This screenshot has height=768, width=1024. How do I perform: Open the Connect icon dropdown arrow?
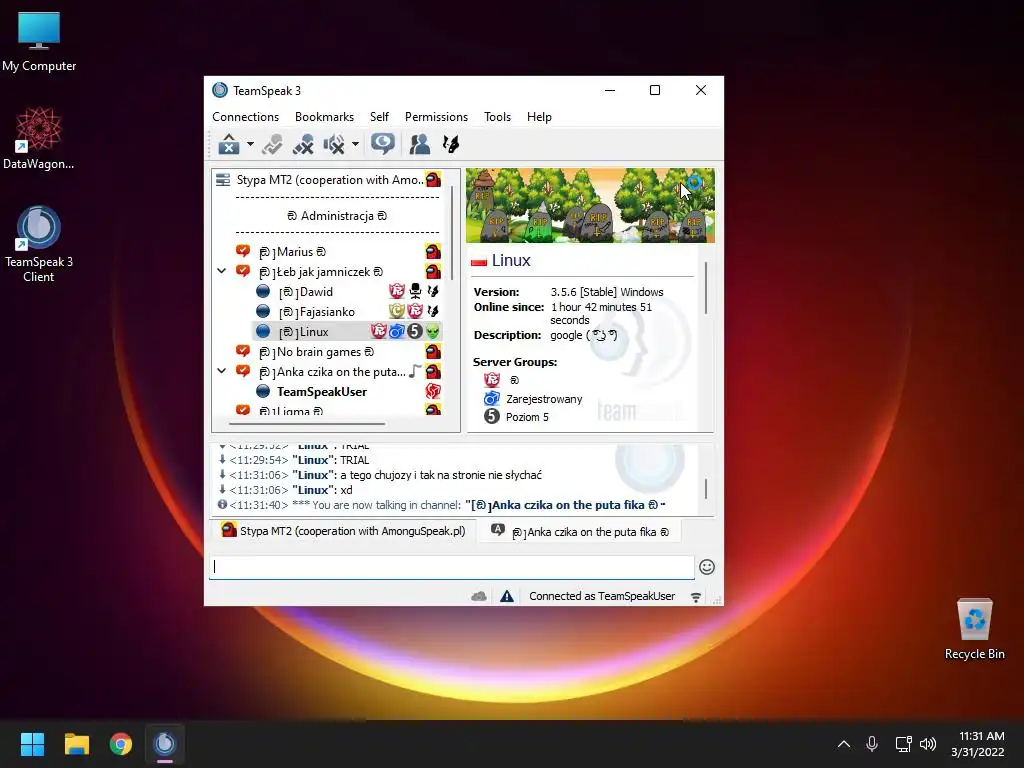click(250, 144)
